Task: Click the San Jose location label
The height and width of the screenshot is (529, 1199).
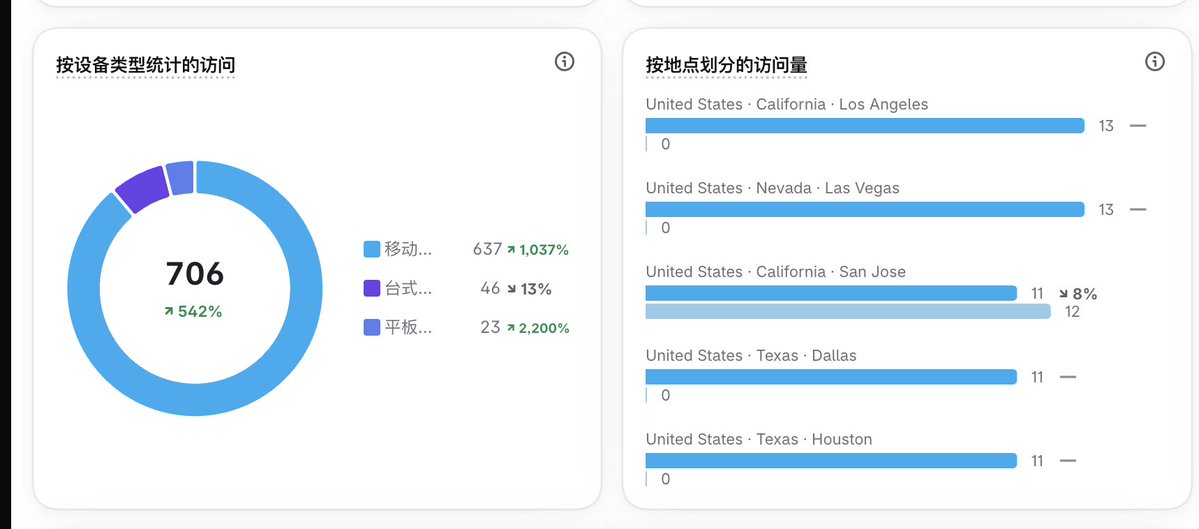Action: pos(775,272)
